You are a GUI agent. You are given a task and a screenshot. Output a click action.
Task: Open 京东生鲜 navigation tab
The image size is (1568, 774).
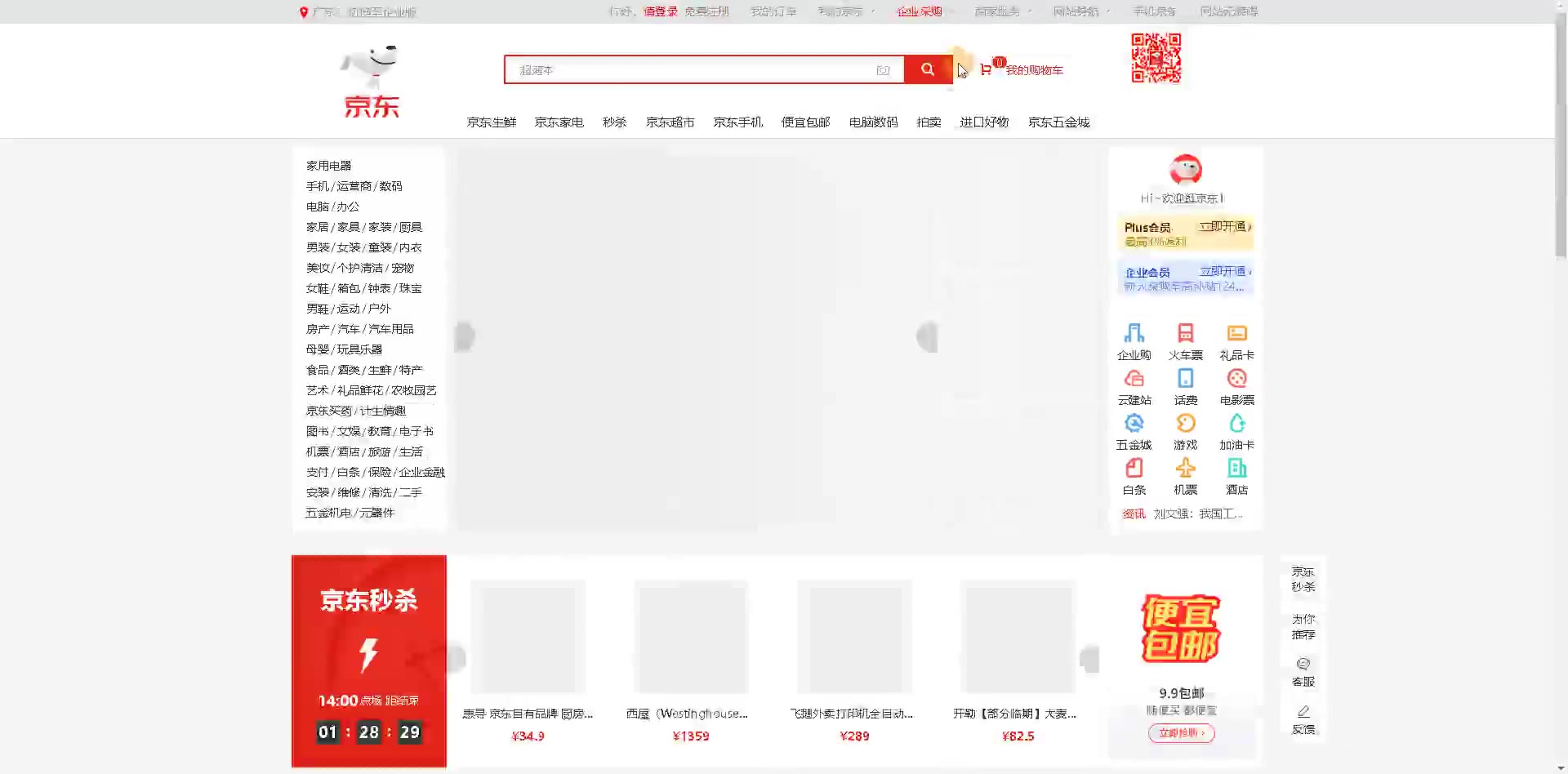(492, 122)
